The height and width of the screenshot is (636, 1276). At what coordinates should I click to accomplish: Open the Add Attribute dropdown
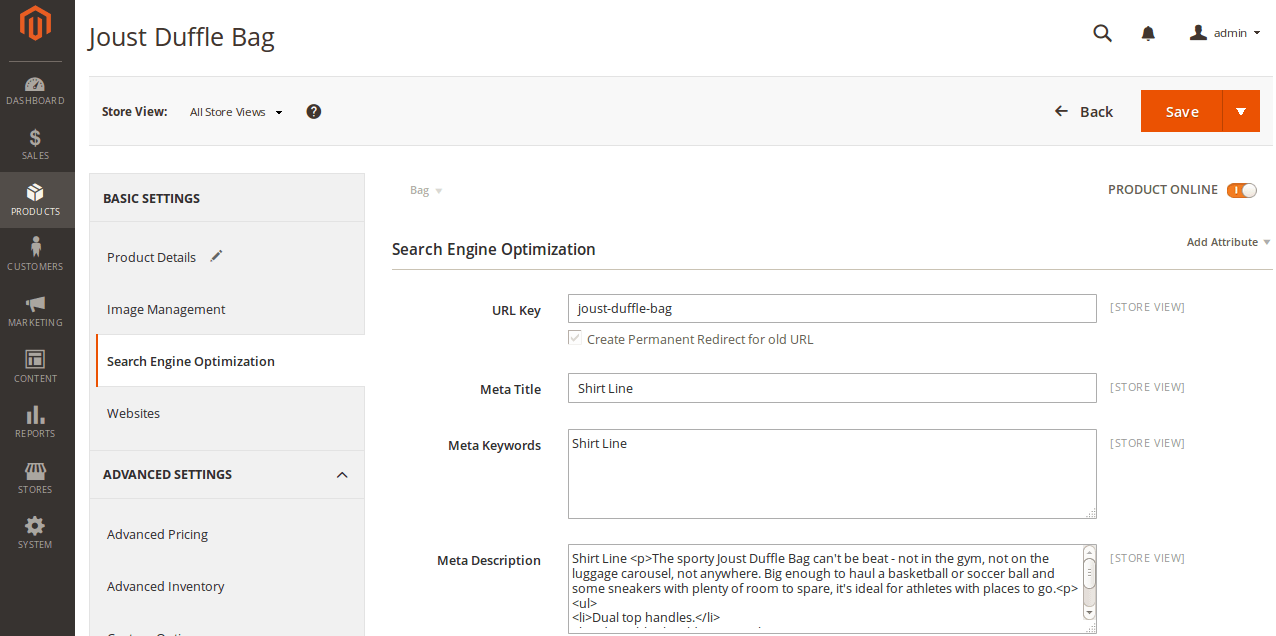[1228, 242]
